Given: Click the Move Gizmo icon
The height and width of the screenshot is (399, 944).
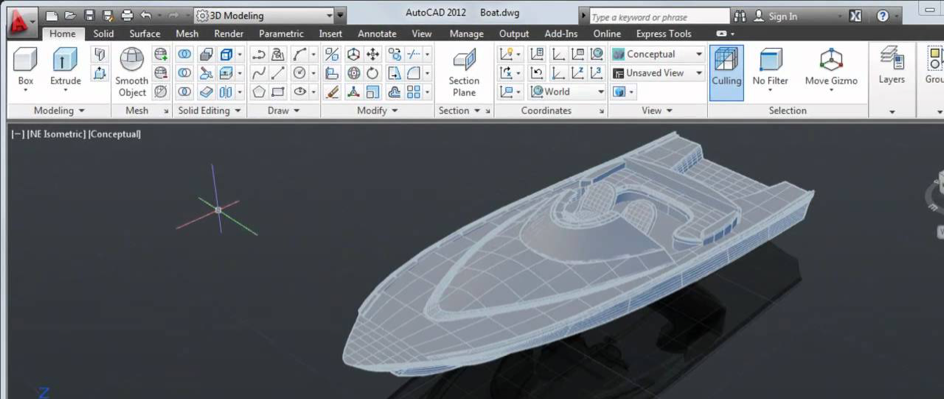Looking at the screenshot, I should coord(831,67).
